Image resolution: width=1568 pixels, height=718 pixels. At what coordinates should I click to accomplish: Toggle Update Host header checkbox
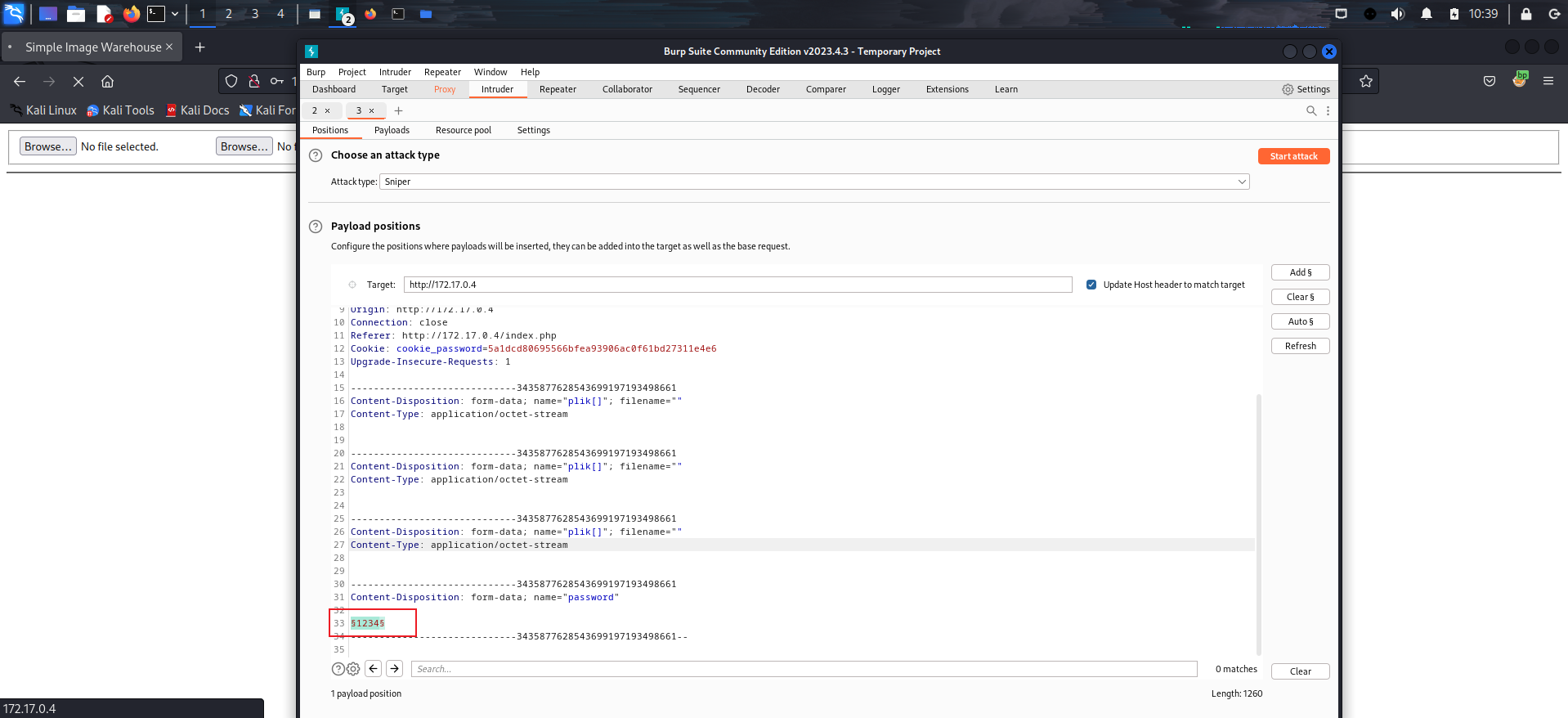coord(1091,285)
